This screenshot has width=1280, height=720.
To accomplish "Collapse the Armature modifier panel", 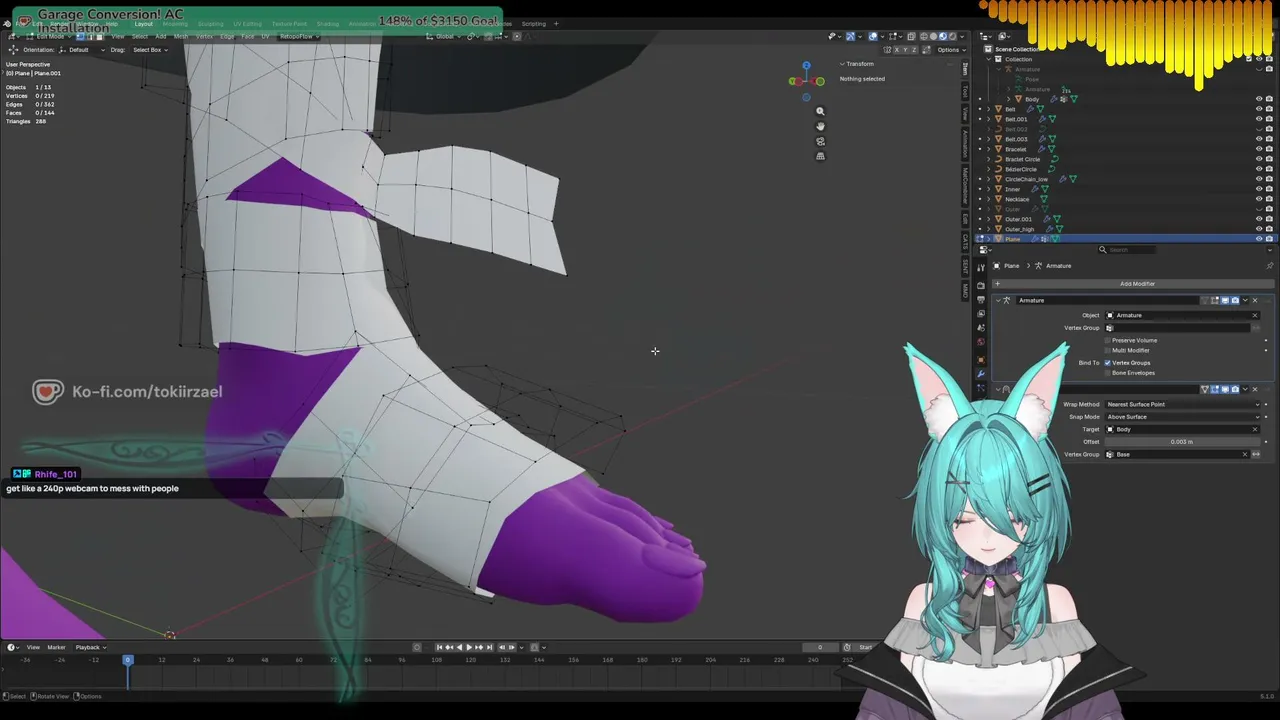I will tap(998, 300).
